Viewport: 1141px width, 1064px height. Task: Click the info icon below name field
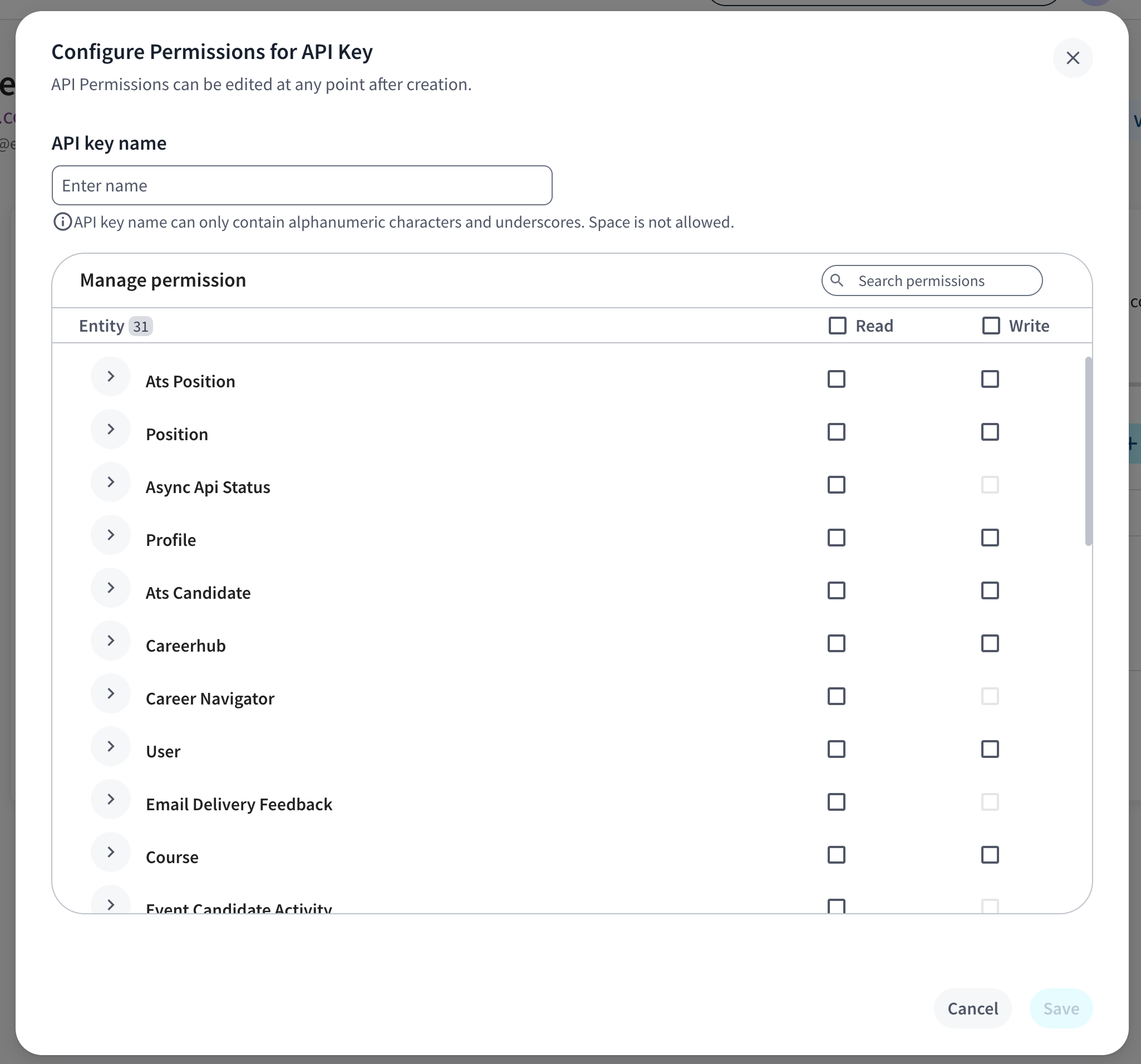62,221
